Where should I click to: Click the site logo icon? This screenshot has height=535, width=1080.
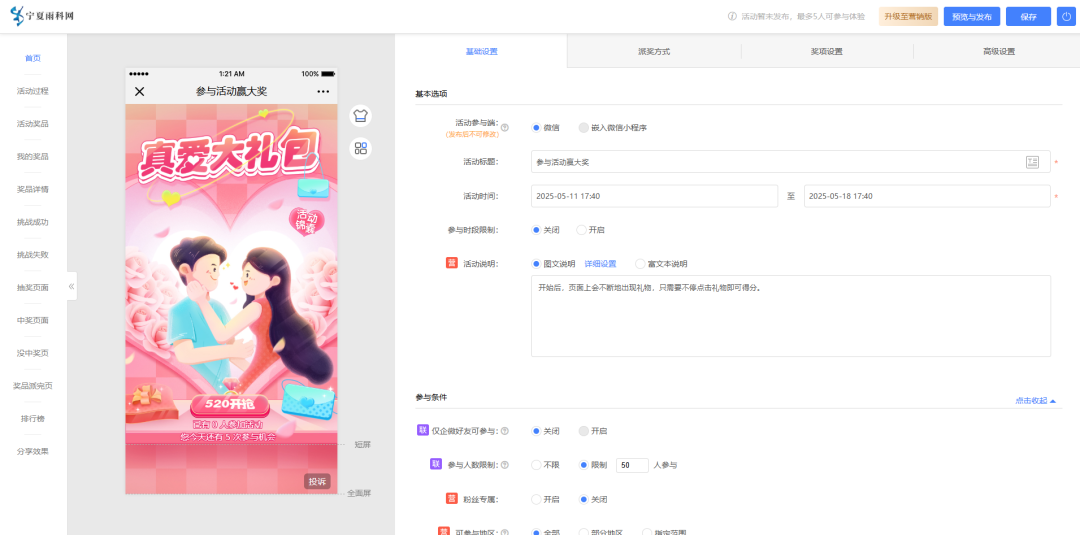tap(18, 17)
